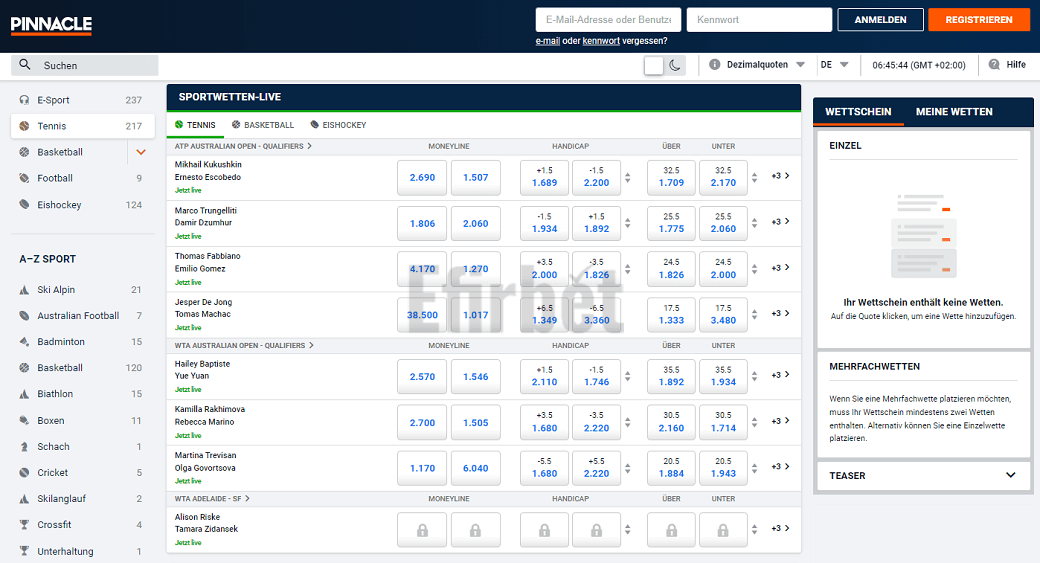This screenshot has height=563, width=1040.
Task: Click the E-Sport headset icon
Action: [x=25, y=100]
